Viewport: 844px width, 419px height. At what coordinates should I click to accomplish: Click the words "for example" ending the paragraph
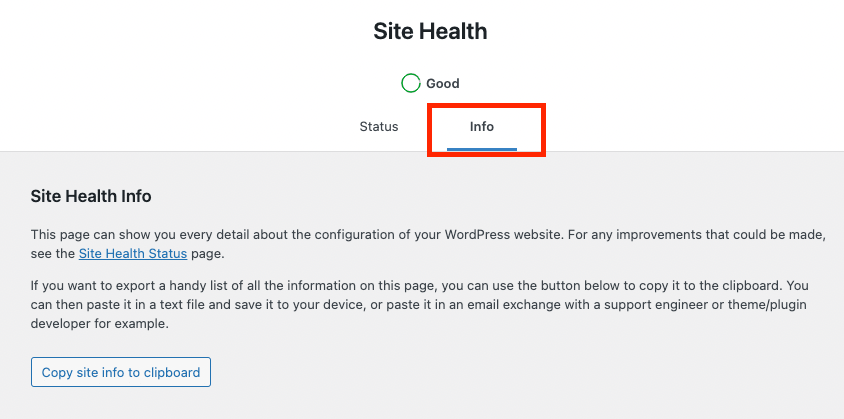(x=141, y=325)
